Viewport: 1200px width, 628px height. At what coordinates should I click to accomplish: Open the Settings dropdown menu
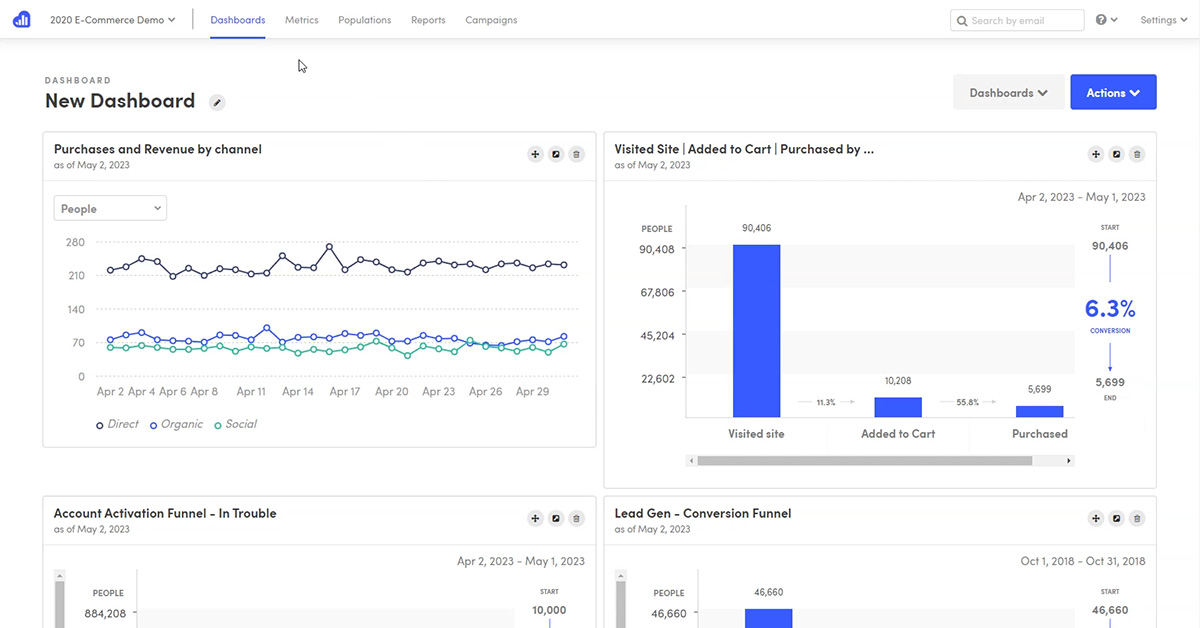tap(1163, 20)
